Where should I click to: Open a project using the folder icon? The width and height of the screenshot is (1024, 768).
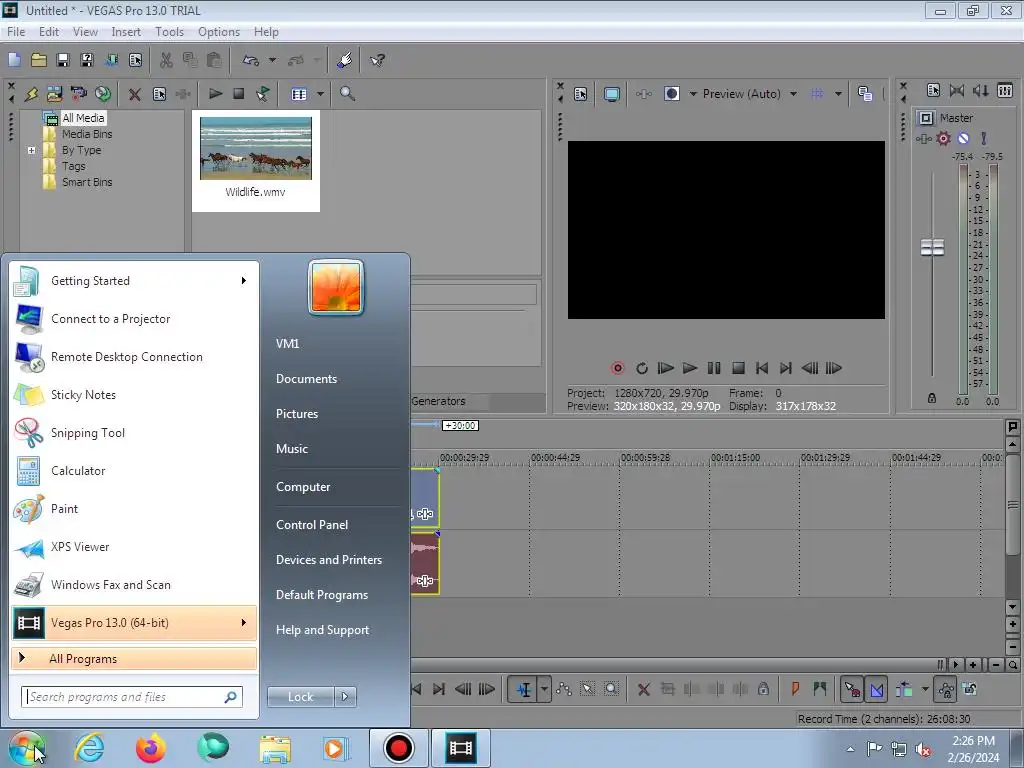tap(39, 60)
